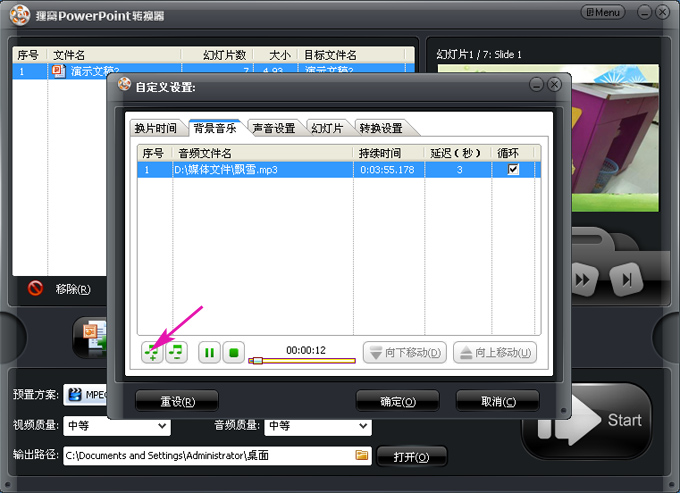680x493 pixels.
Task: Toggle loop checkbox for 飘雪.mp3
Action: 513,169
